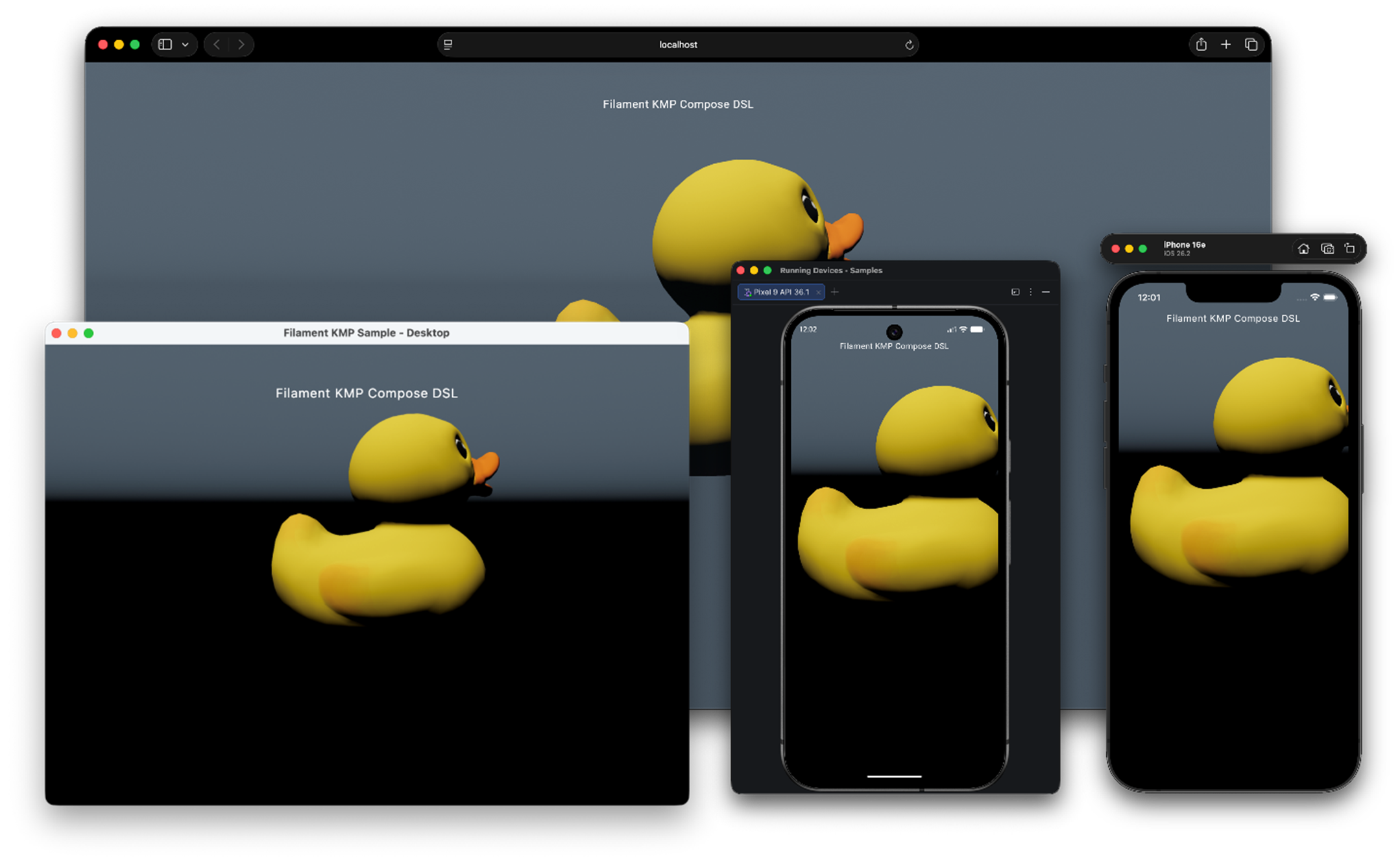The height and width of the screenshot is (865, 1400).
Task: Click Filament KMP Compose DSL on iPhone
Action: pyautogui.click(x=1233, y=318)
